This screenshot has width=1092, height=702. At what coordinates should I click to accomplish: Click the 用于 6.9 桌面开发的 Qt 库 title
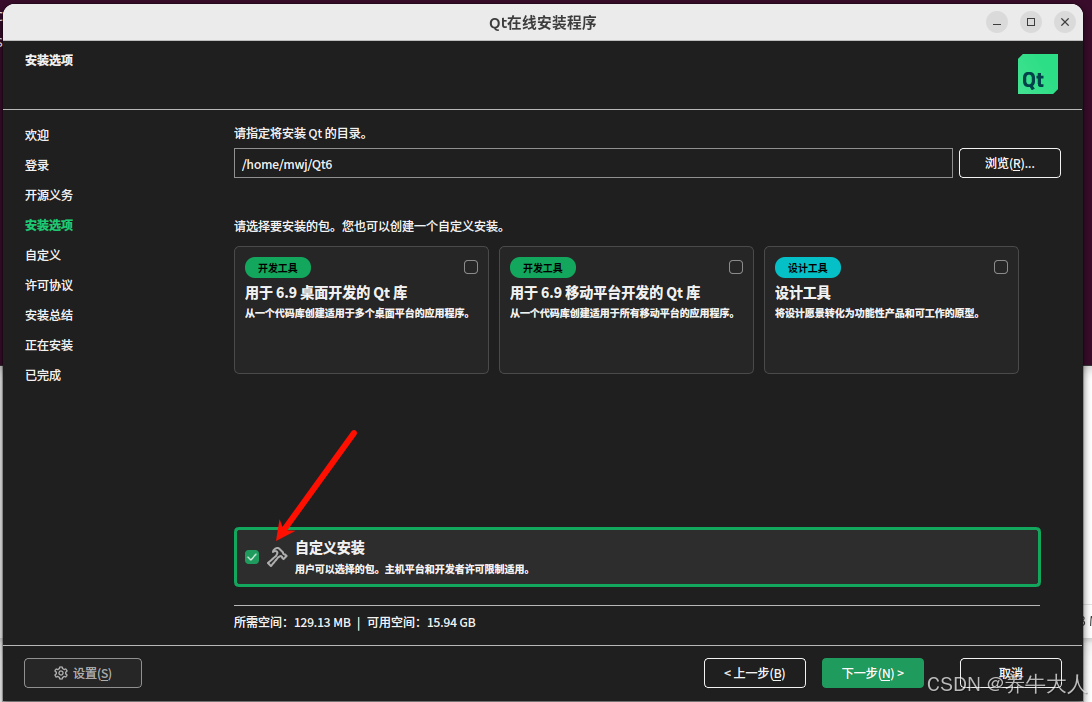[x=326, y=292]
